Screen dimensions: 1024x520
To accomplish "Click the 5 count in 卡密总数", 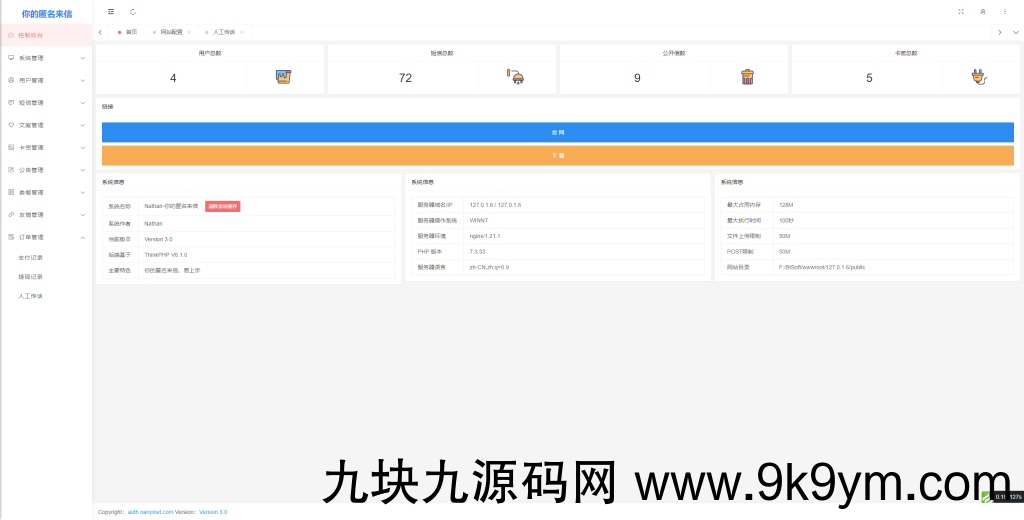I will (x=869, y=78).
